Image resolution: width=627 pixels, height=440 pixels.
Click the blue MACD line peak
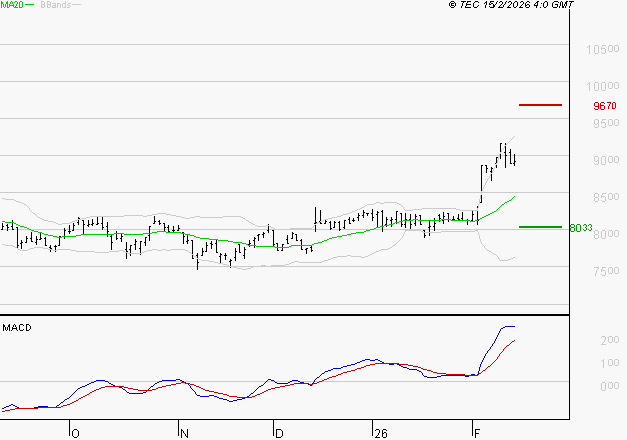508,326
